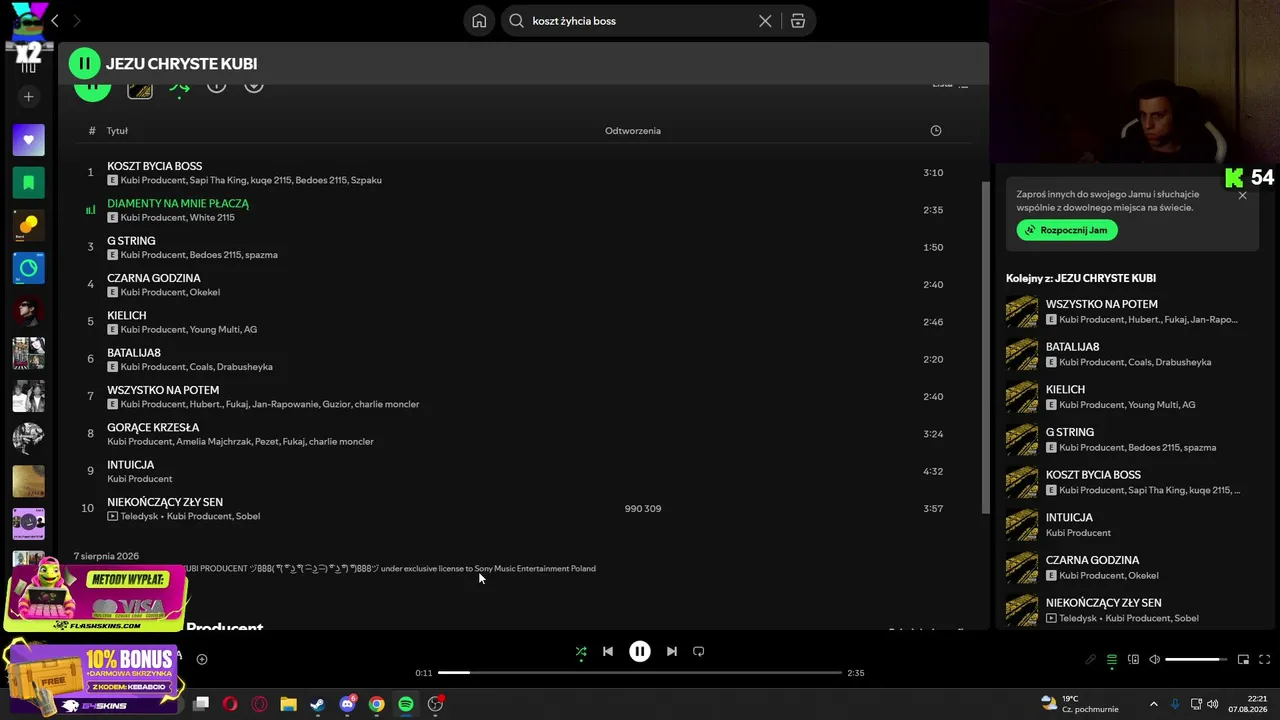
Task: Toggle the queue panel
Action: 1112,660
